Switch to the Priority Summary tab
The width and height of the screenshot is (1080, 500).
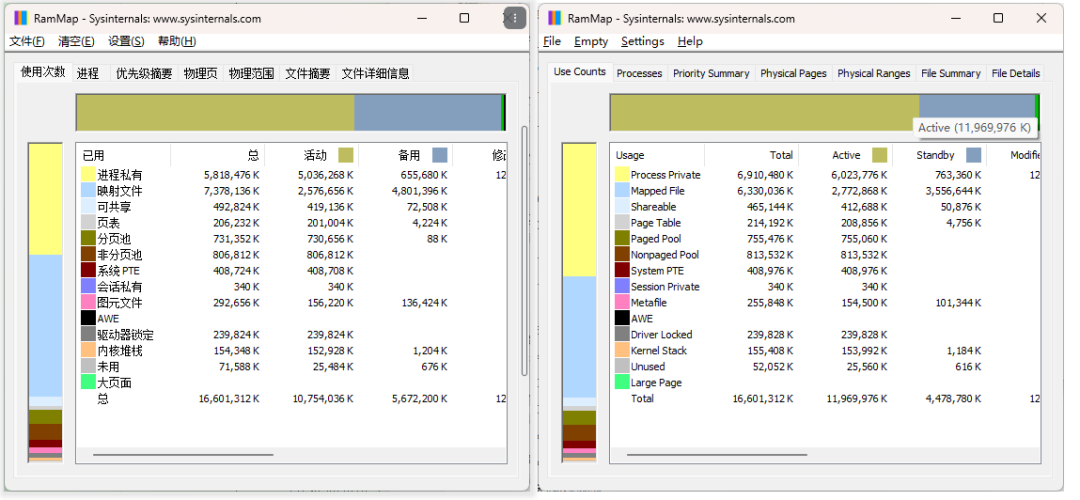(711, 73)
